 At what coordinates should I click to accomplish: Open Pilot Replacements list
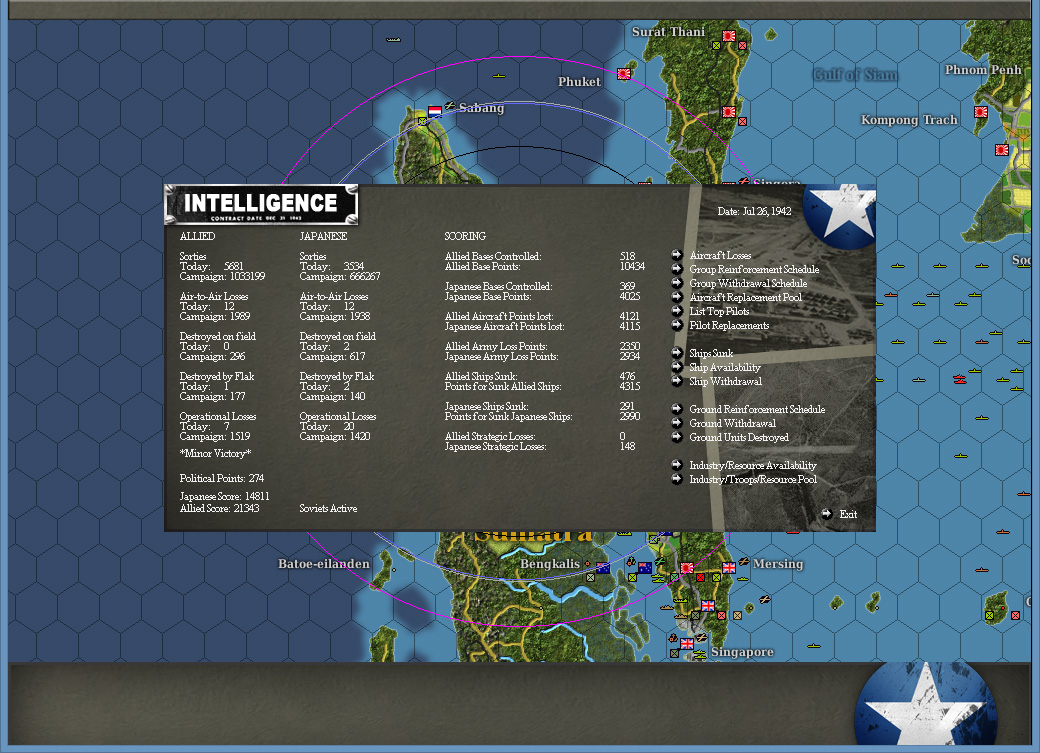[x=729, y=325]
